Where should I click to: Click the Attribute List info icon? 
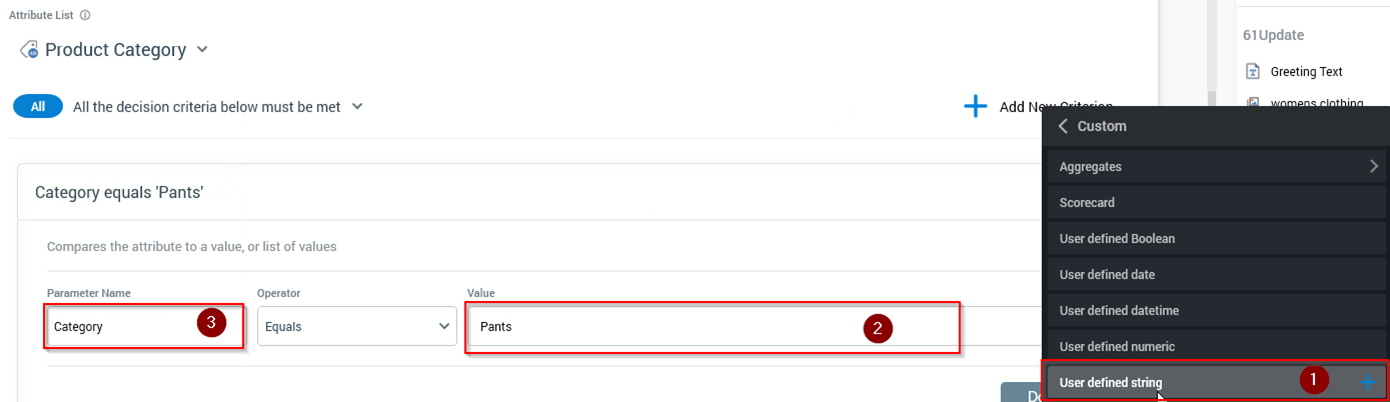(85, 15)
